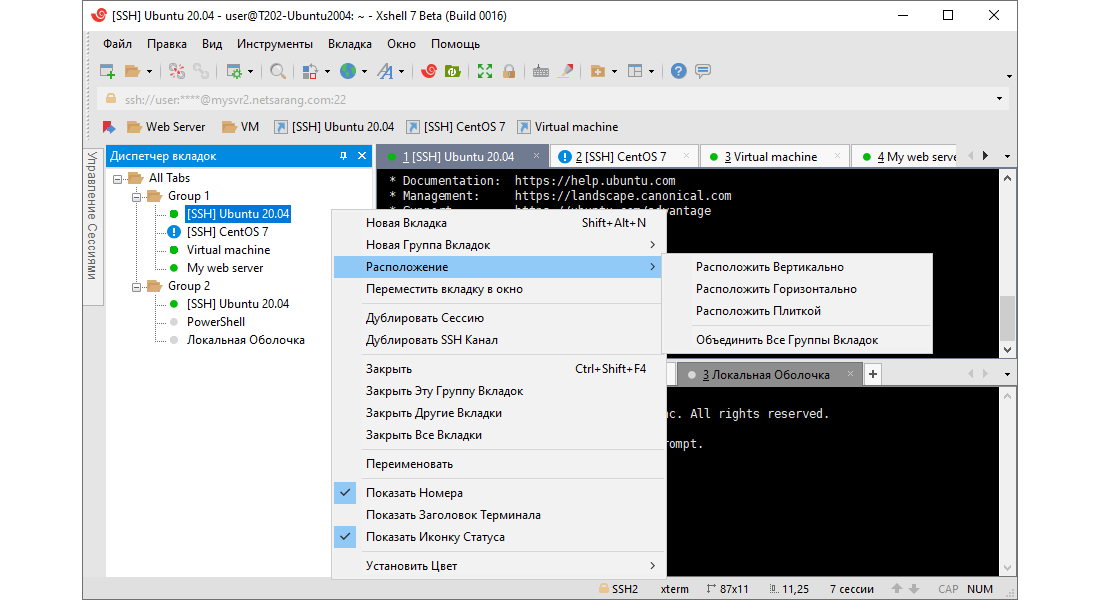The width and height of the screenshot is (1100, 600).
Task: Click the [SSH] Ubuntu 20.04 shortcut in links bar
Action: [x=334, y=127]
